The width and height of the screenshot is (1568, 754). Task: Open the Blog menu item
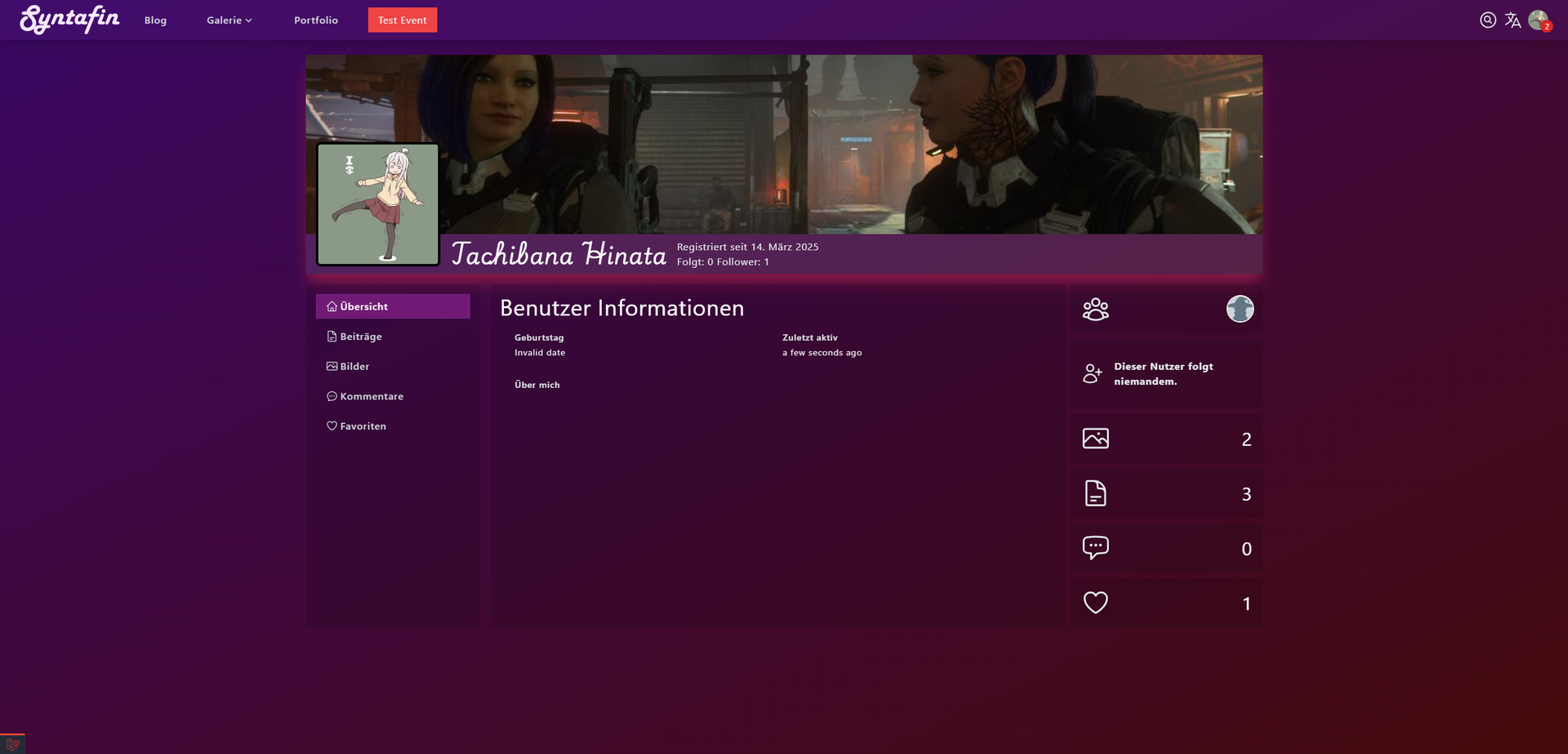[155, 20]
